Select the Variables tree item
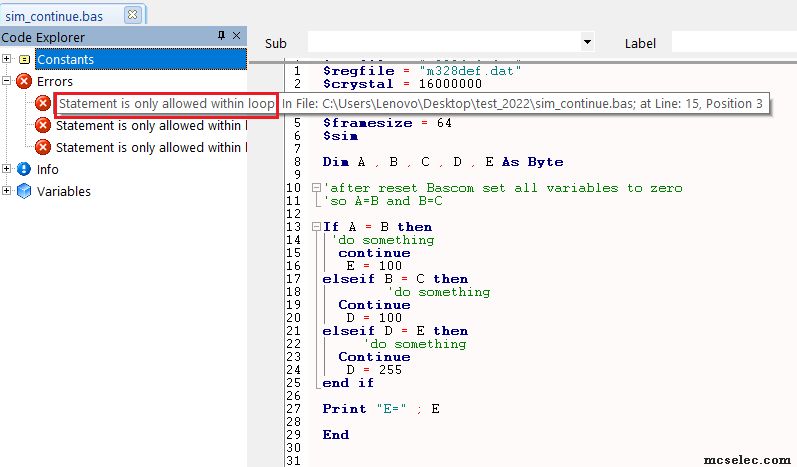The width and height of the screenshot is (797, 467). 64,191
